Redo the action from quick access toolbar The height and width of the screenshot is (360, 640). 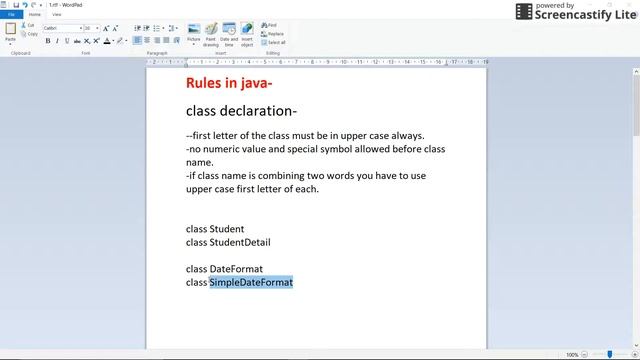click(x=33, y=5)
